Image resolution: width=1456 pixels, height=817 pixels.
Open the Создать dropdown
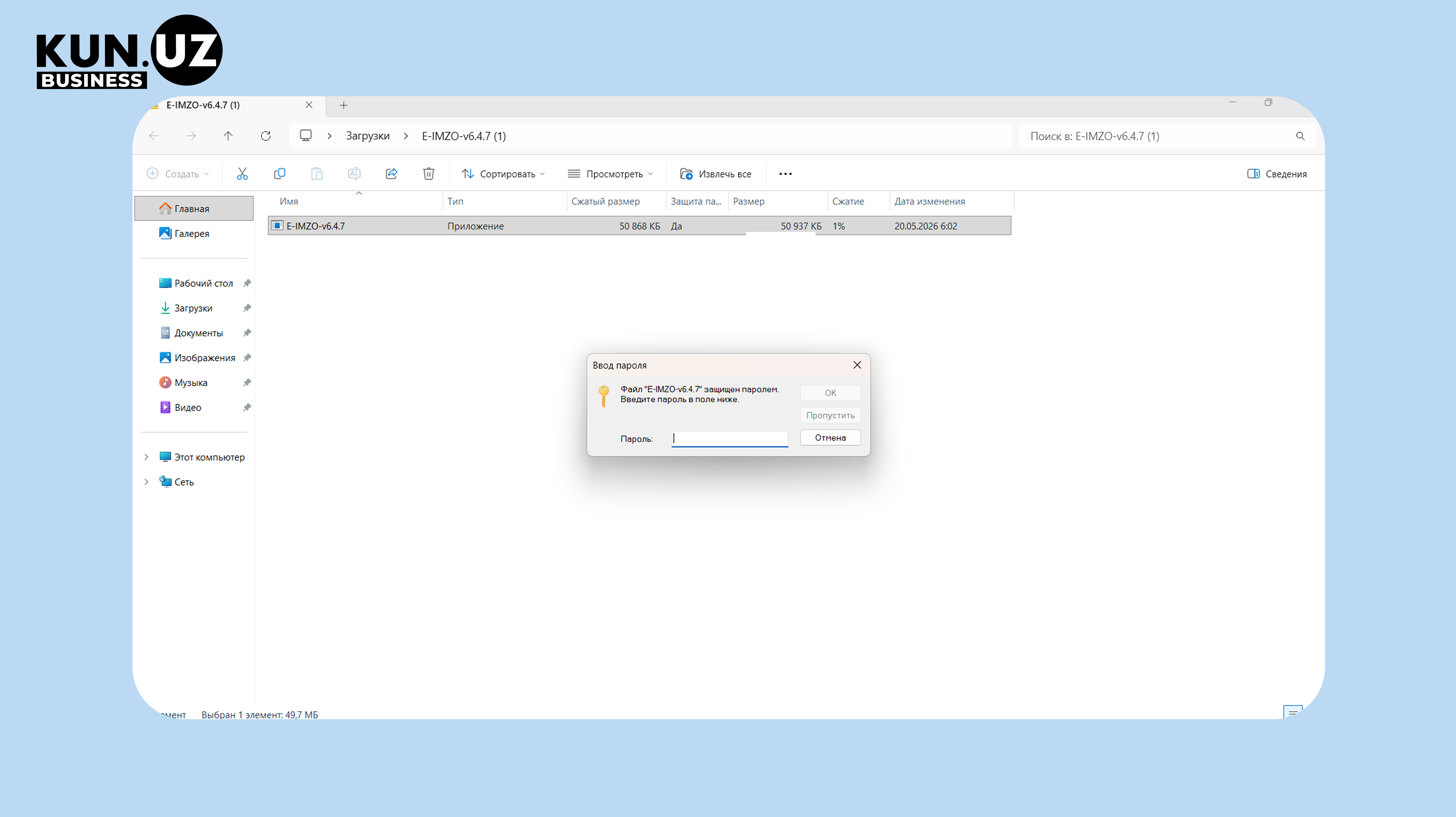(x=177, y=173)
